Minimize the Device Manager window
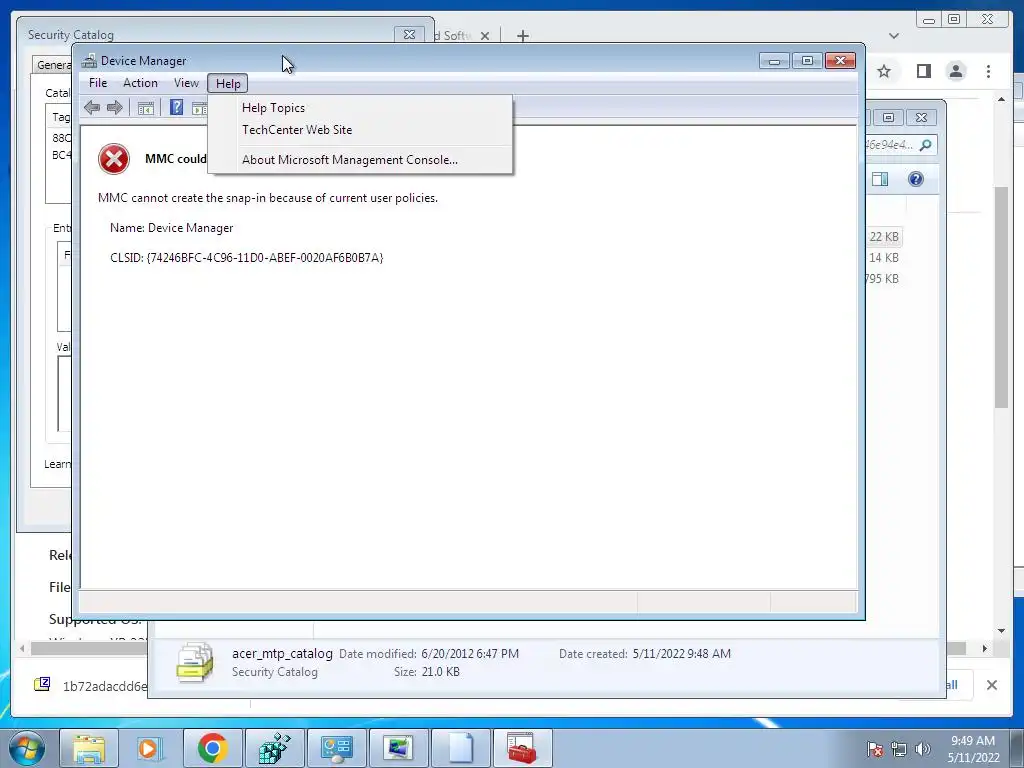 (x=775, y=61)
